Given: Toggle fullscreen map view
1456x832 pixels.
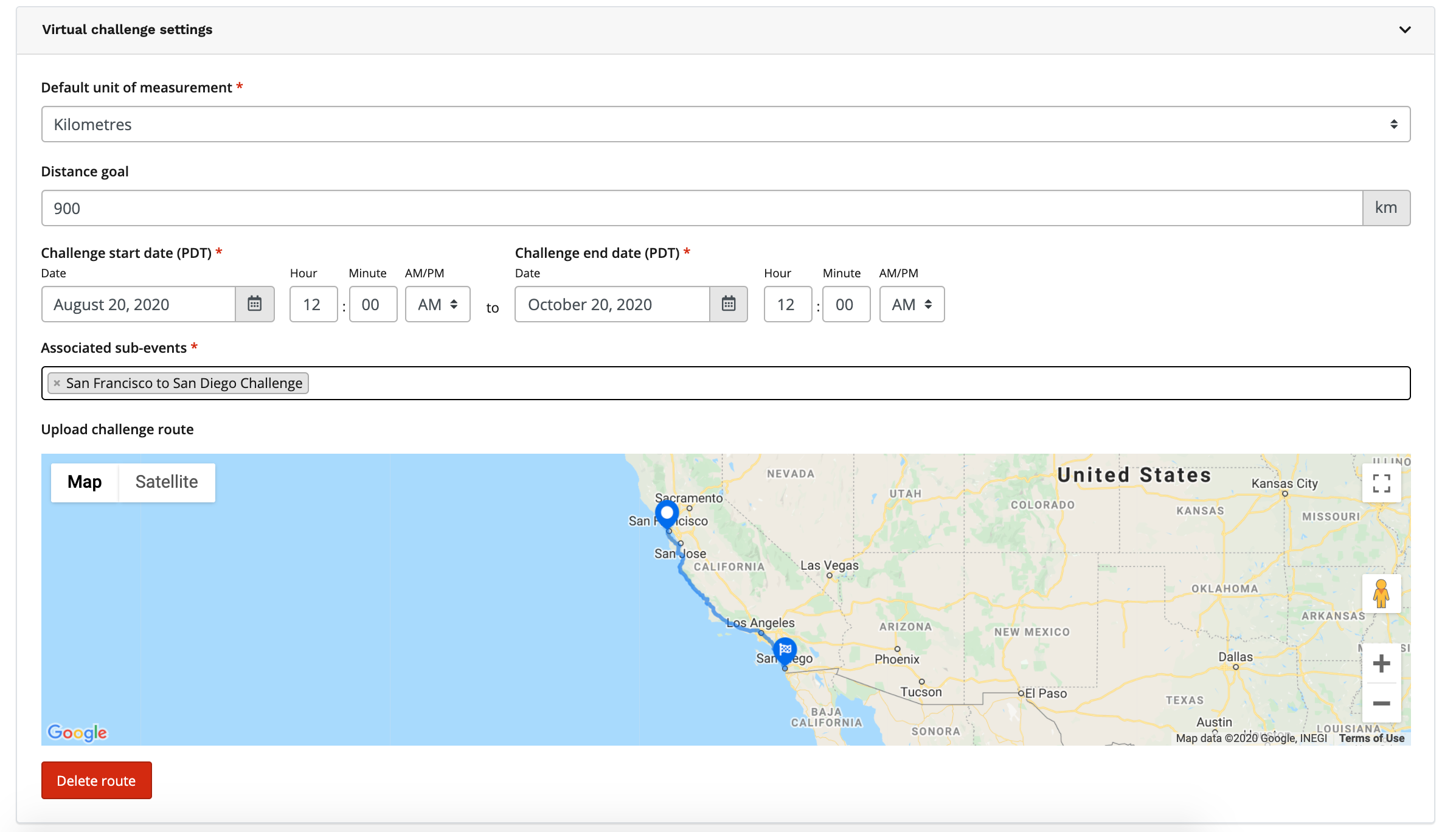Looking at the screenshot, I should tap(1381, 483).
